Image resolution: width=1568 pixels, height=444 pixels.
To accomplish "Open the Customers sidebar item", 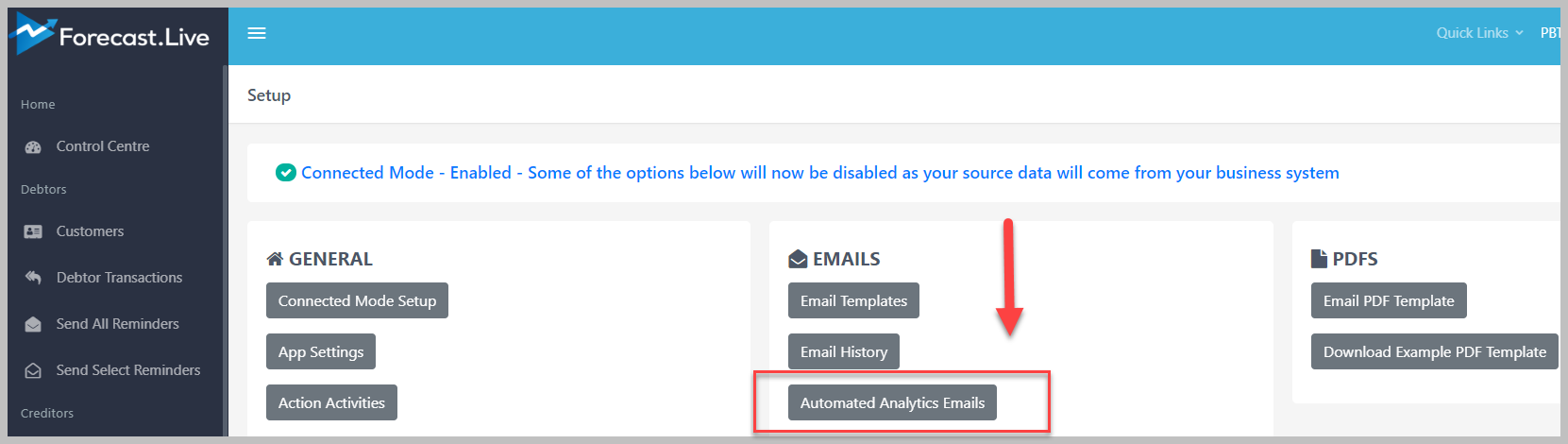I will [x=90, y=231].
